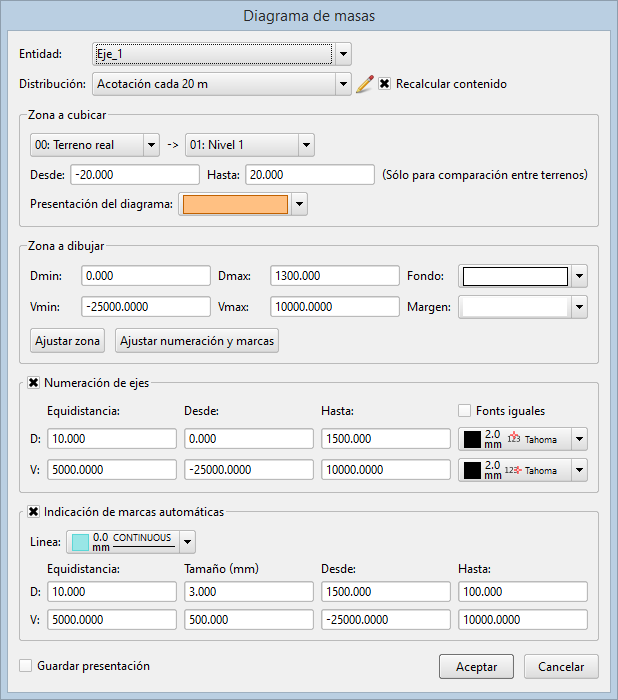Click marcas V Tamaño field 500.000
The height and width of the screenshot is (700, 618).
[x=249, y=620]
